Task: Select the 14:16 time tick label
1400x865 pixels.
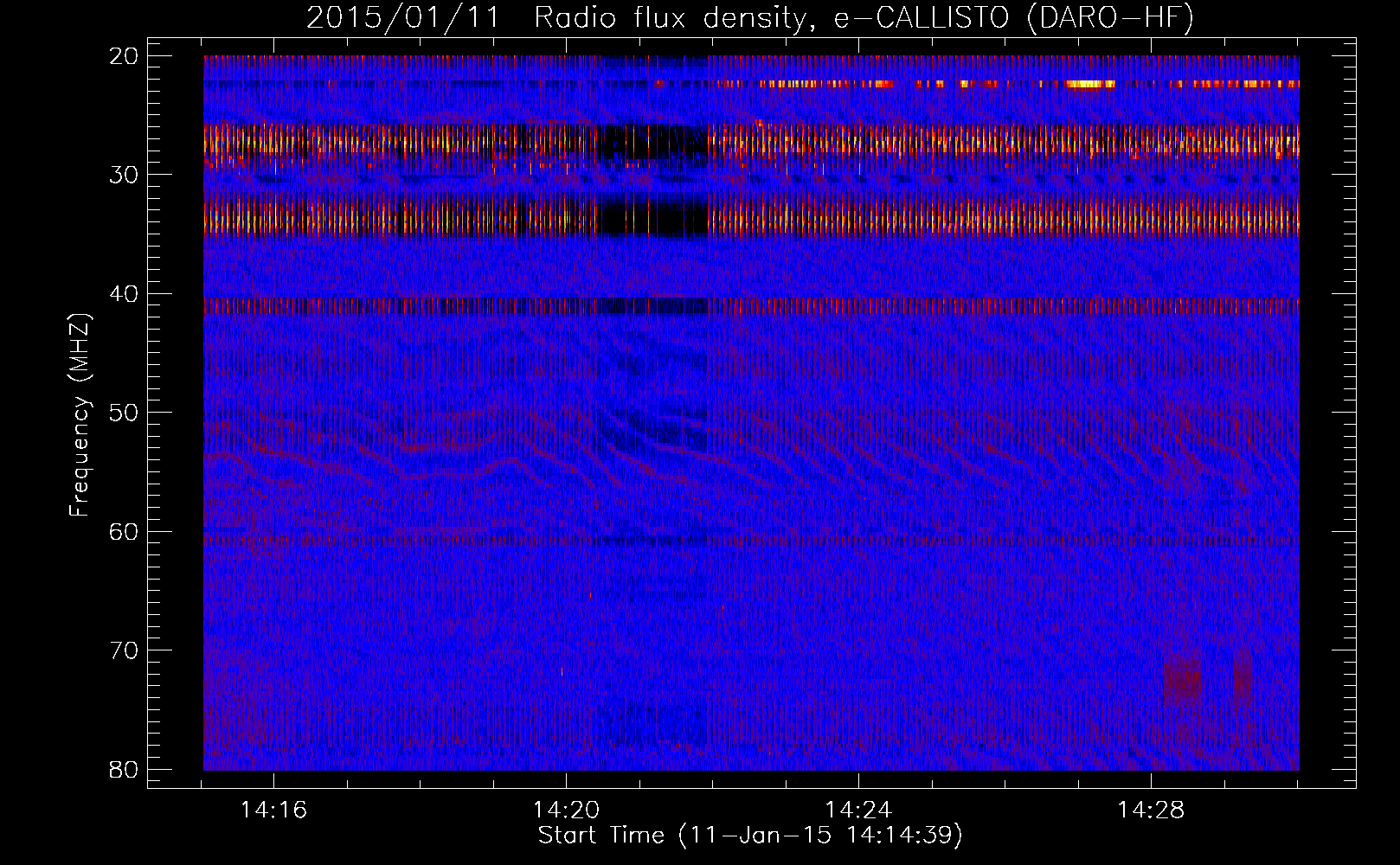Action: [x=273, y=811]
